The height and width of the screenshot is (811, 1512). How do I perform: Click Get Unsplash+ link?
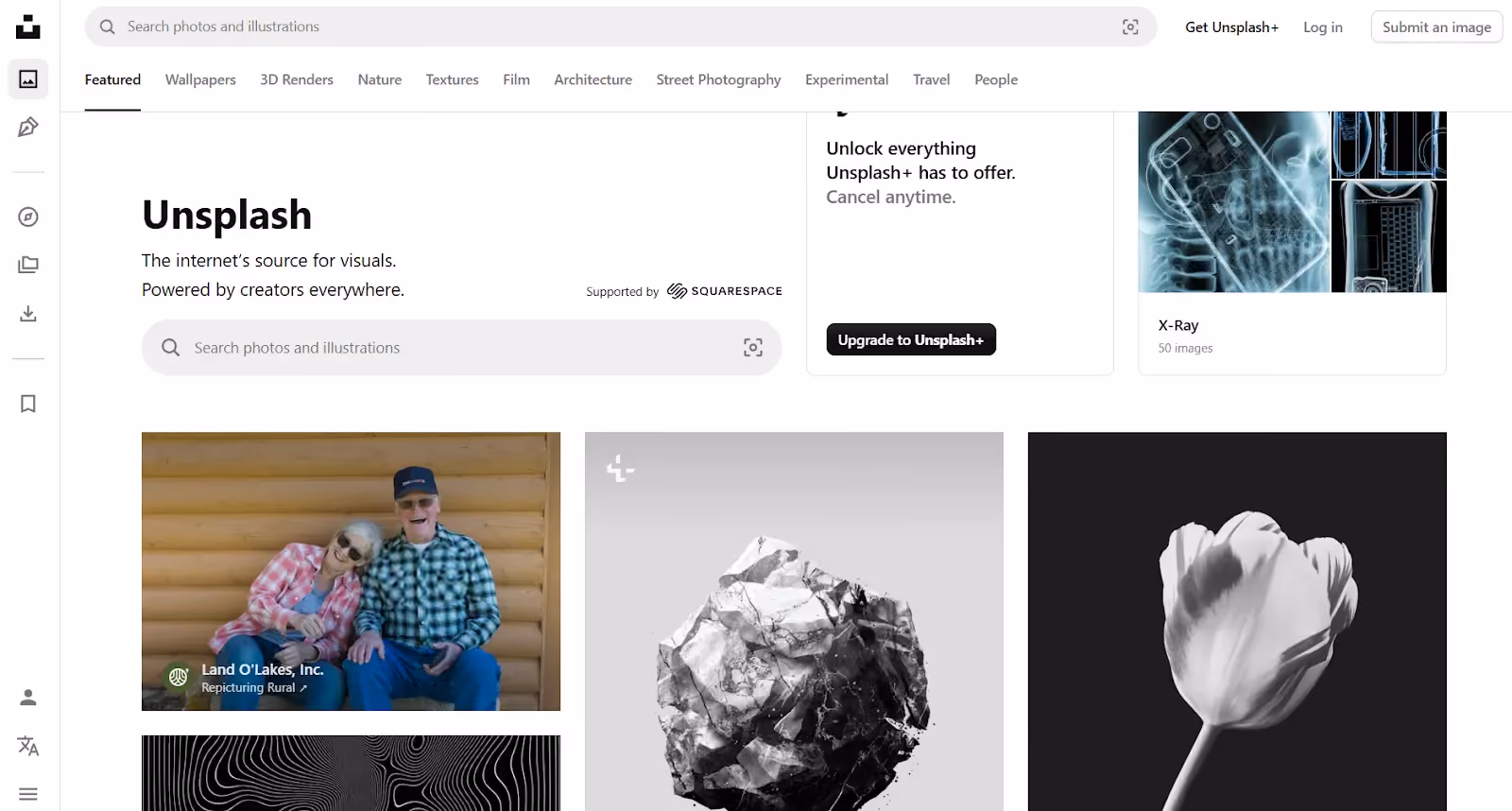1232,27
